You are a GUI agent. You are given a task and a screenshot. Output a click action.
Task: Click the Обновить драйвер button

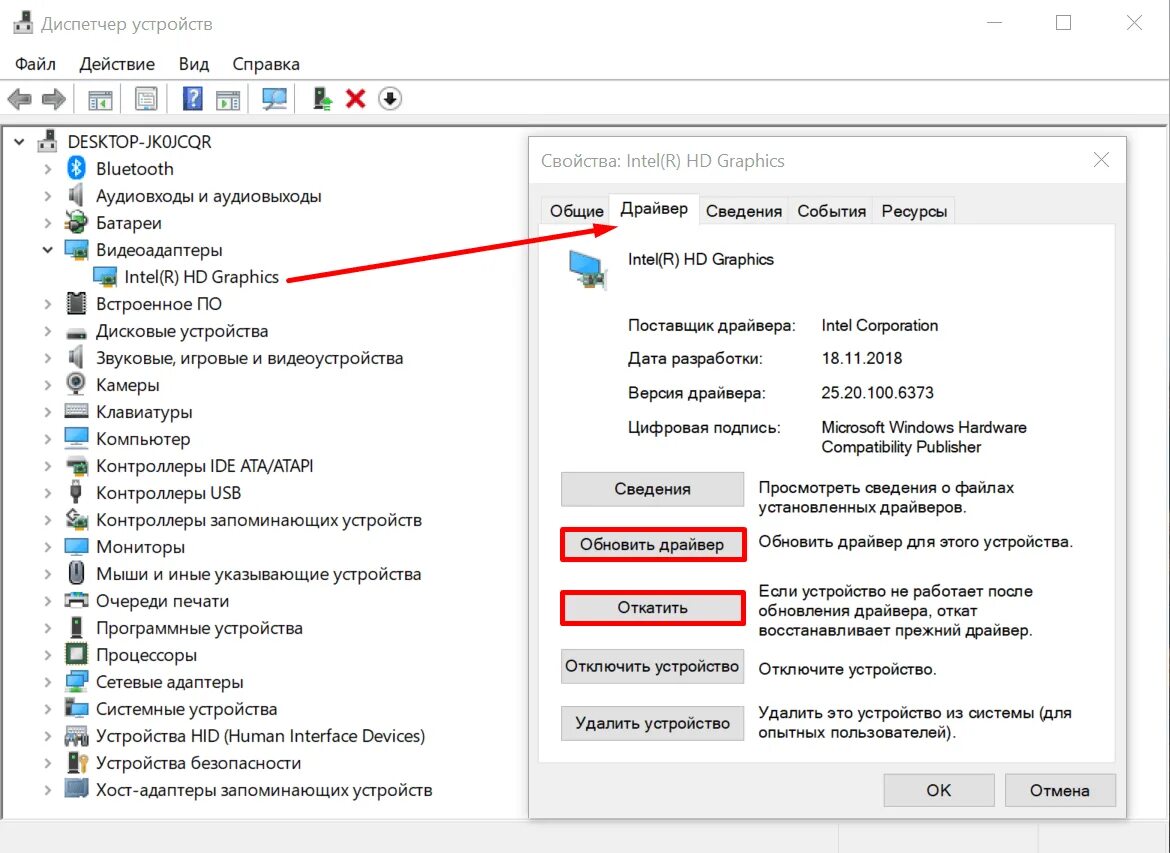[652, 545]
